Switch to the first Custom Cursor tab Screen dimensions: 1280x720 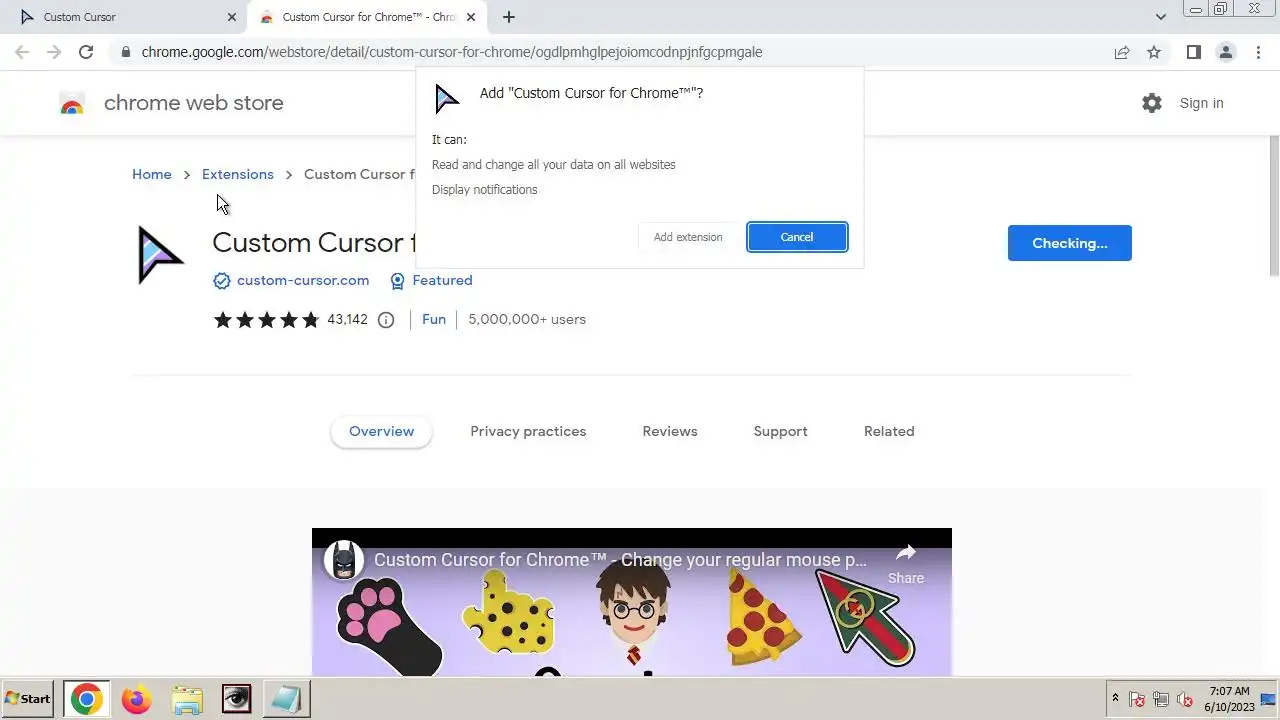(x=125, y=17)
